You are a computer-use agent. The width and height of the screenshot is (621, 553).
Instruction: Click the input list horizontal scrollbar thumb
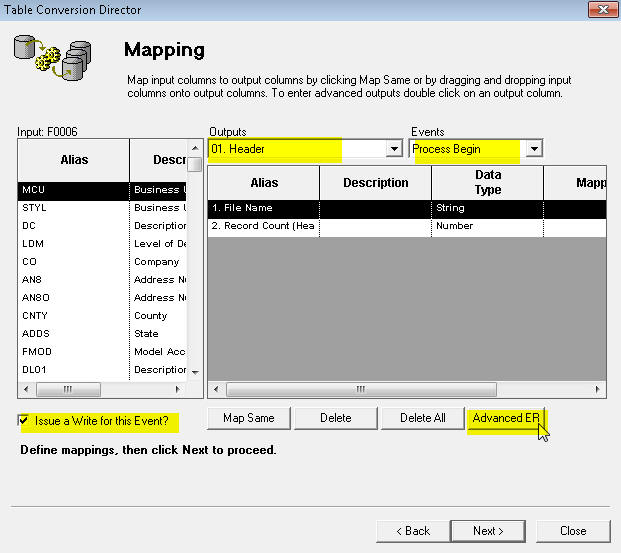coord(68,389)
